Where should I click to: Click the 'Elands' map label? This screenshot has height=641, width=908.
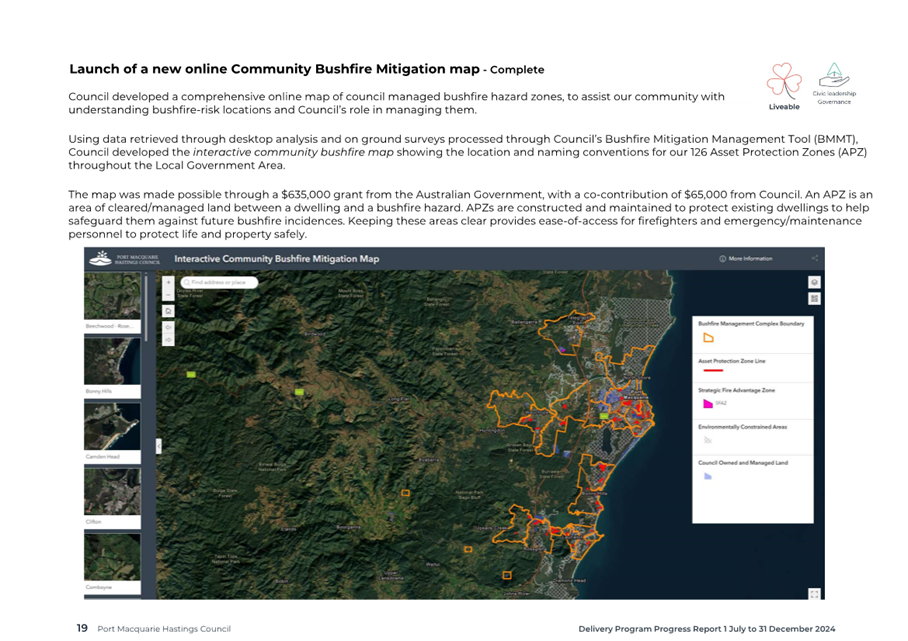288,529
